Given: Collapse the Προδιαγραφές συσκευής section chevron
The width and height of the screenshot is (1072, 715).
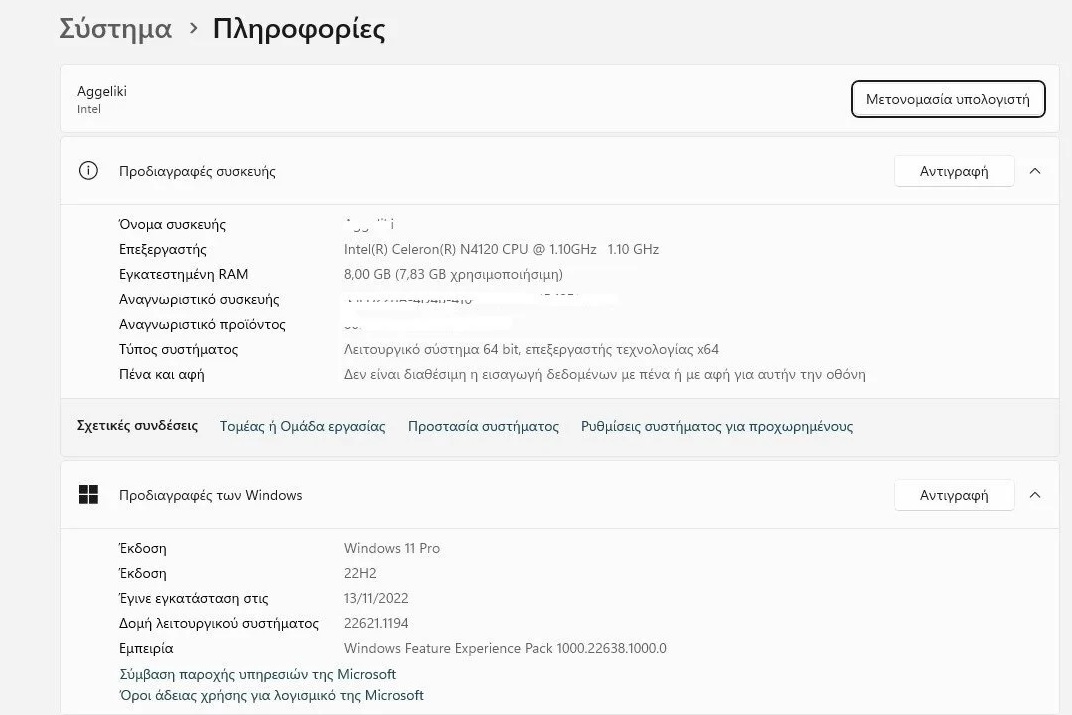Looking at the screenshot, I should 1035,171.
